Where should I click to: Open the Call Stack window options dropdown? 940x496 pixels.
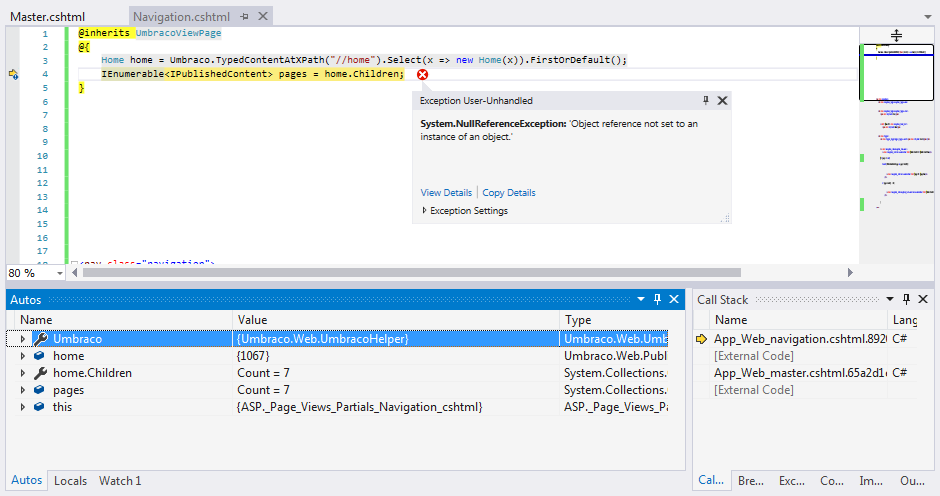pyautogui.click(x=890, y=299)
